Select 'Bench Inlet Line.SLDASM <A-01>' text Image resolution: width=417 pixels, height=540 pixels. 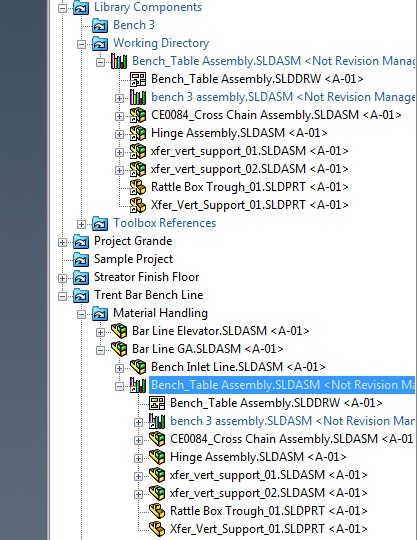pyautogui.click(x=238, y=367)
